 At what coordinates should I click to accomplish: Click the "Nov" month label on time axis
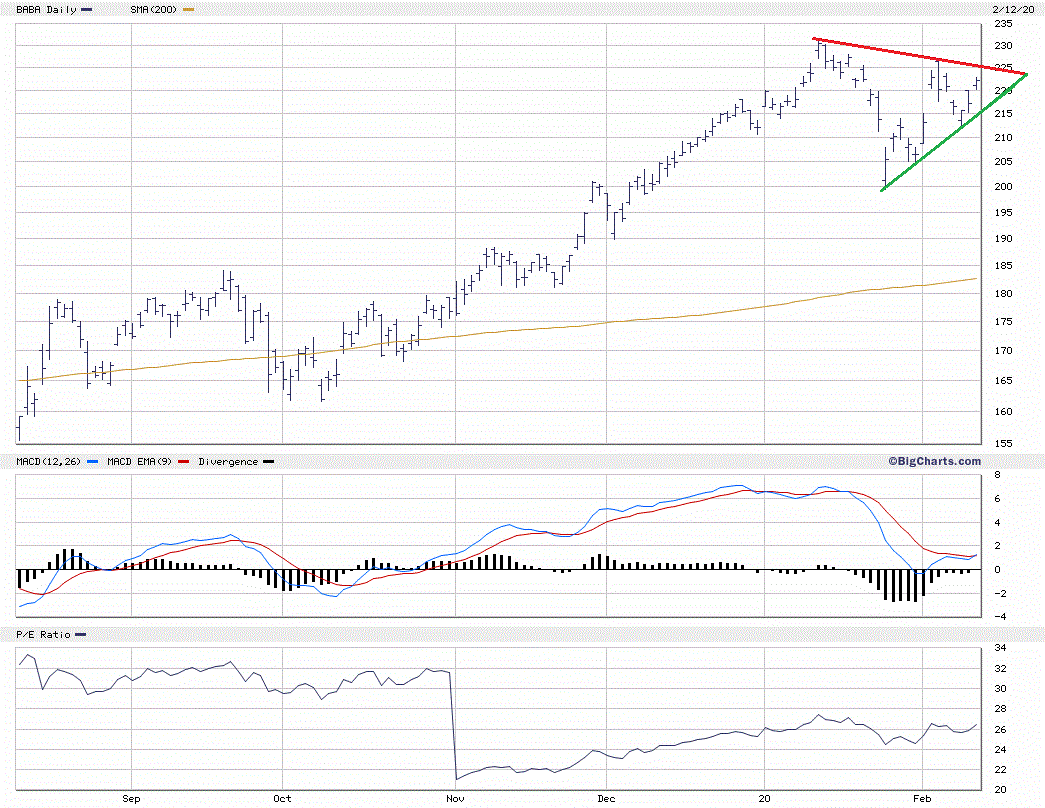tap(456, 799)
